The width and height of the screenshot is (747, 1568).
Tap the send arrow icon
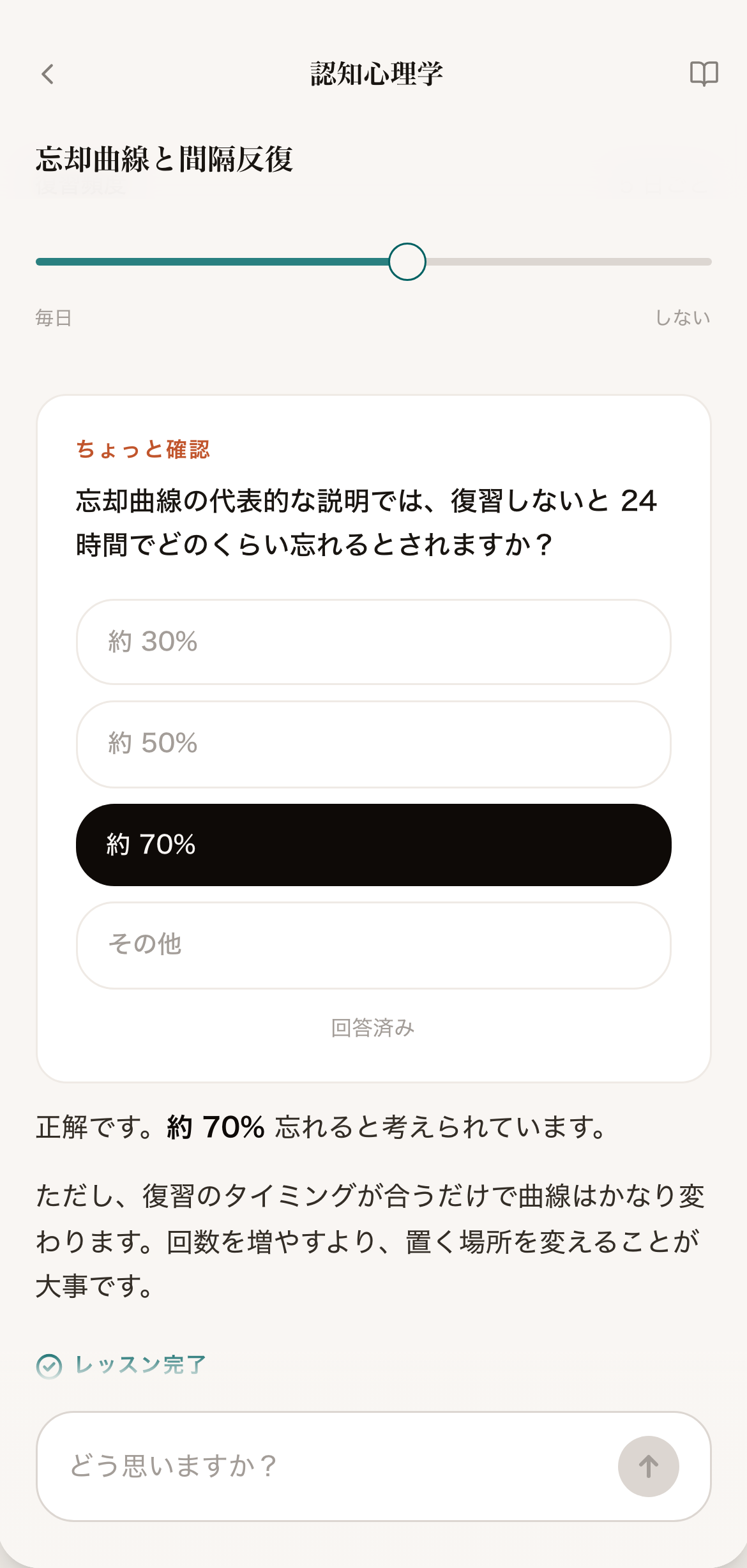click(x=648, y=1466)
